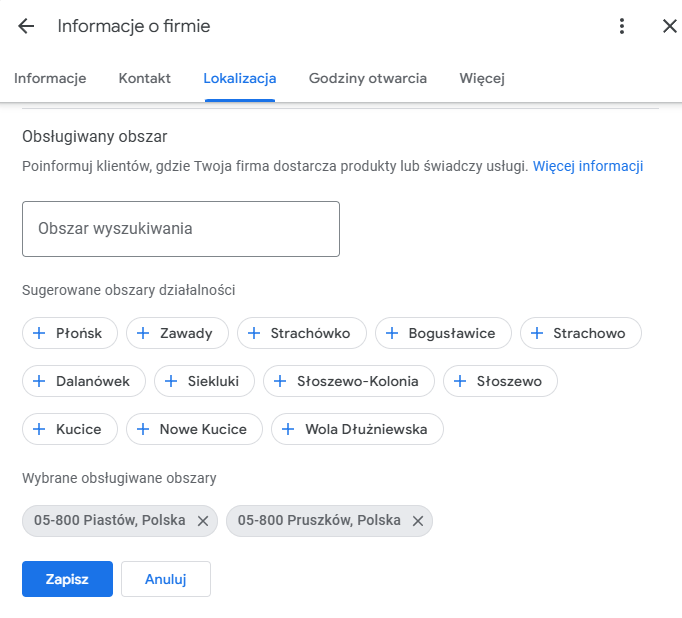This screenshot has width=682, height=618.
Task: Add Kucice suggested area chip
Action: (70, 429)
